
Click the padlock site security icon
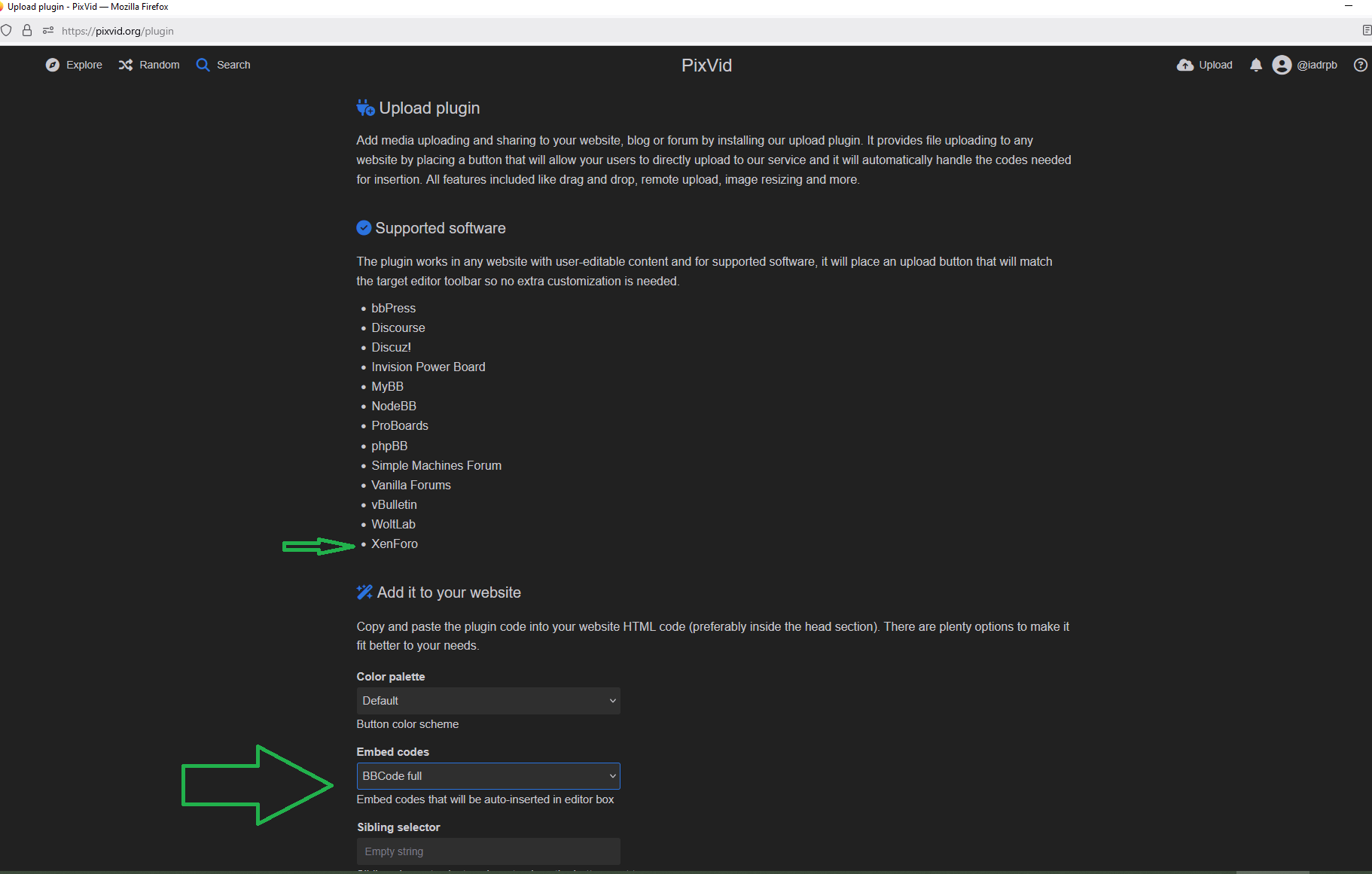coord(27,31)
